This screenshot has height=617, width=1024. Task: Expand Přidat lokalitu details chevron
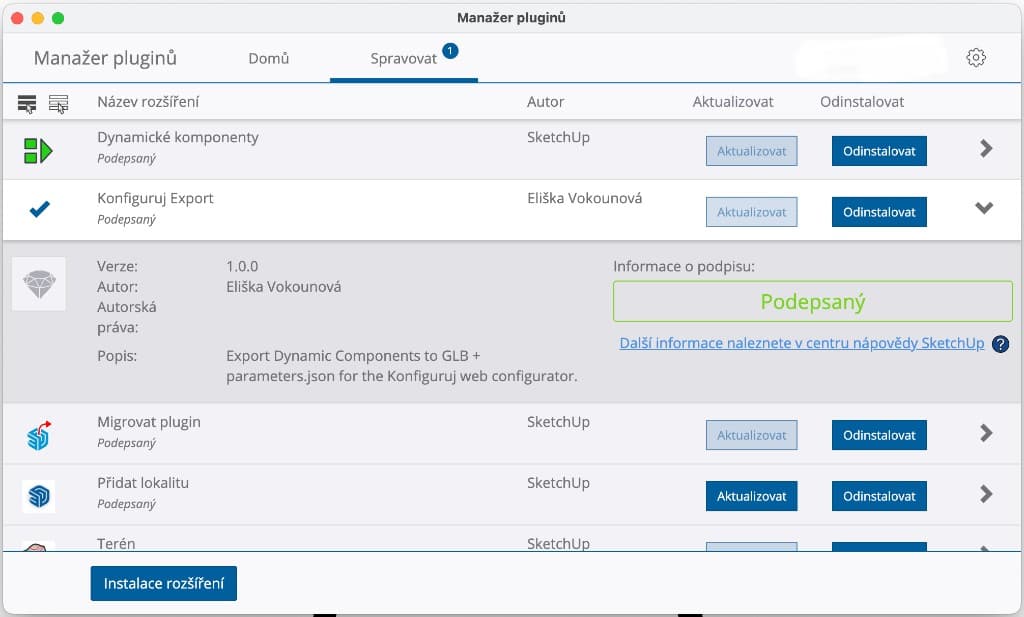(x=986, y=494)
